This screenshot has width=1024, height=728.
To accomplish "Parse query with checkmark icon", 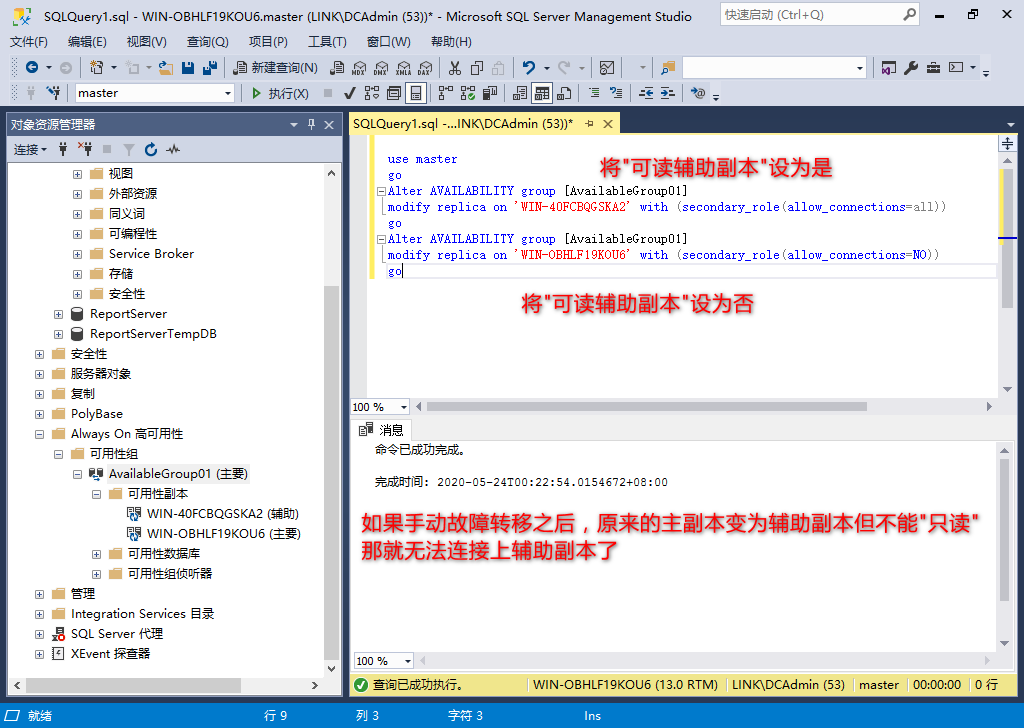I will point(349,93).
